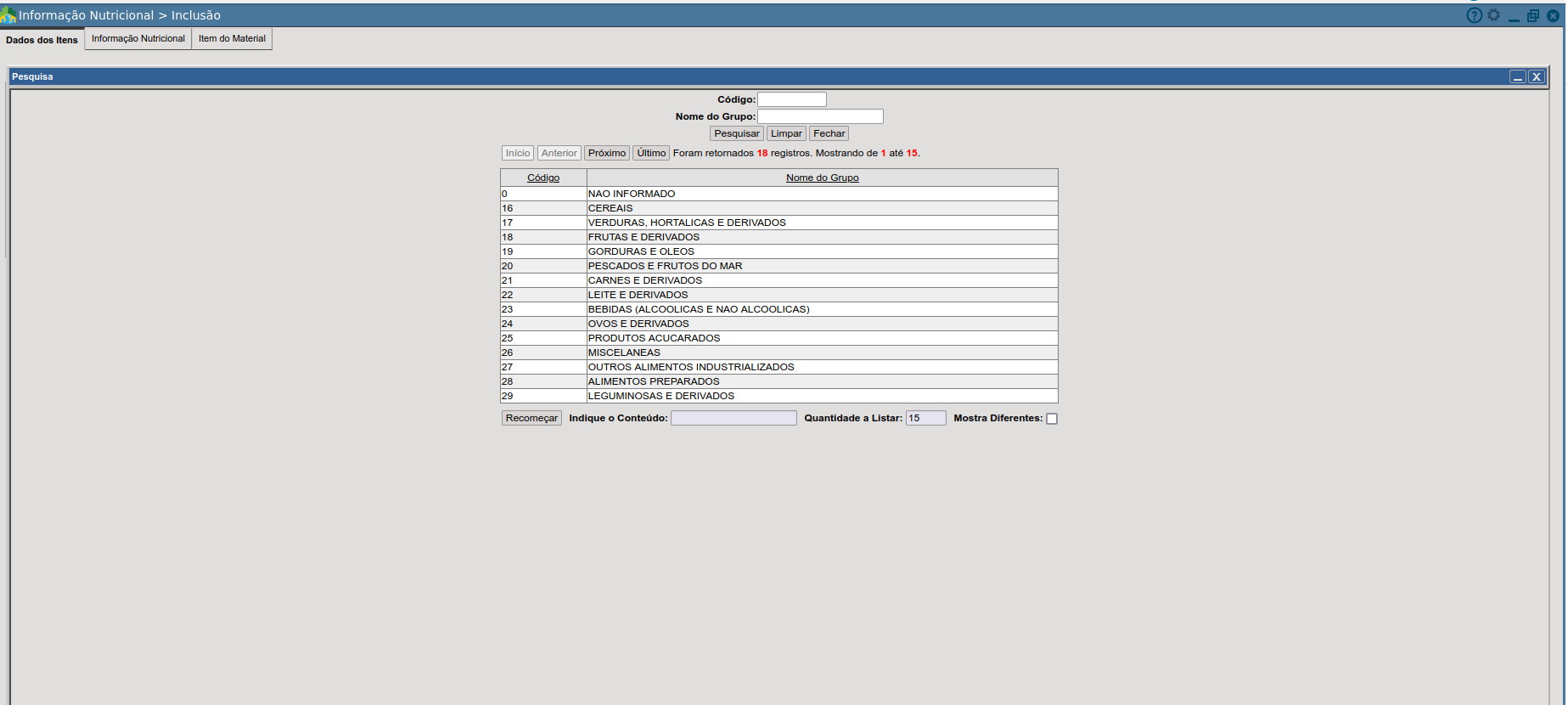Open the Item do Material tab
The image size is (1568, 705).
click(x=232, y=39)
